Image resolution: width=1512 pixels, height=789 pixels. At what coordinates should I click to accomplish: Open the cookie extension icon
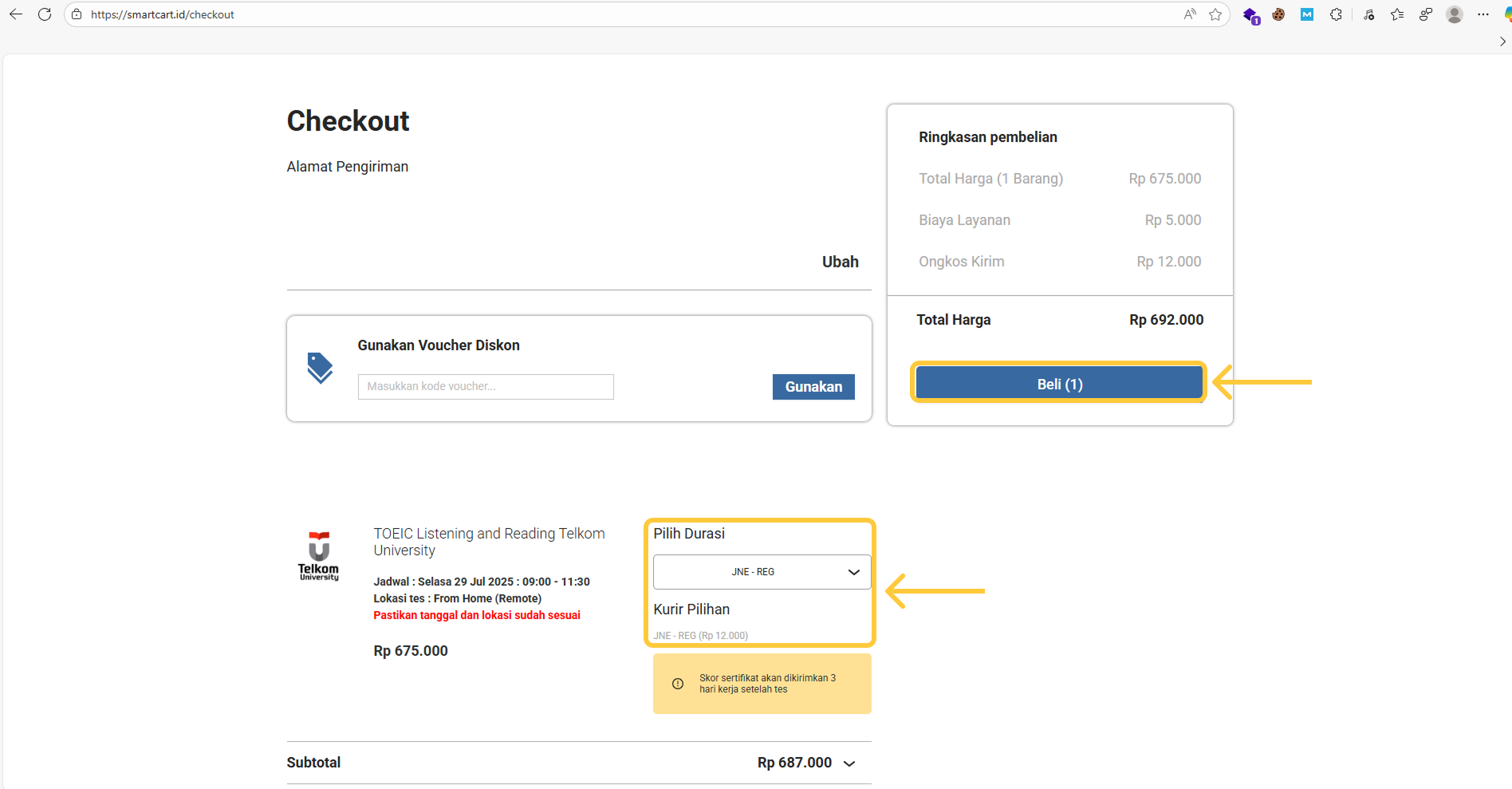coord(1278,14)
